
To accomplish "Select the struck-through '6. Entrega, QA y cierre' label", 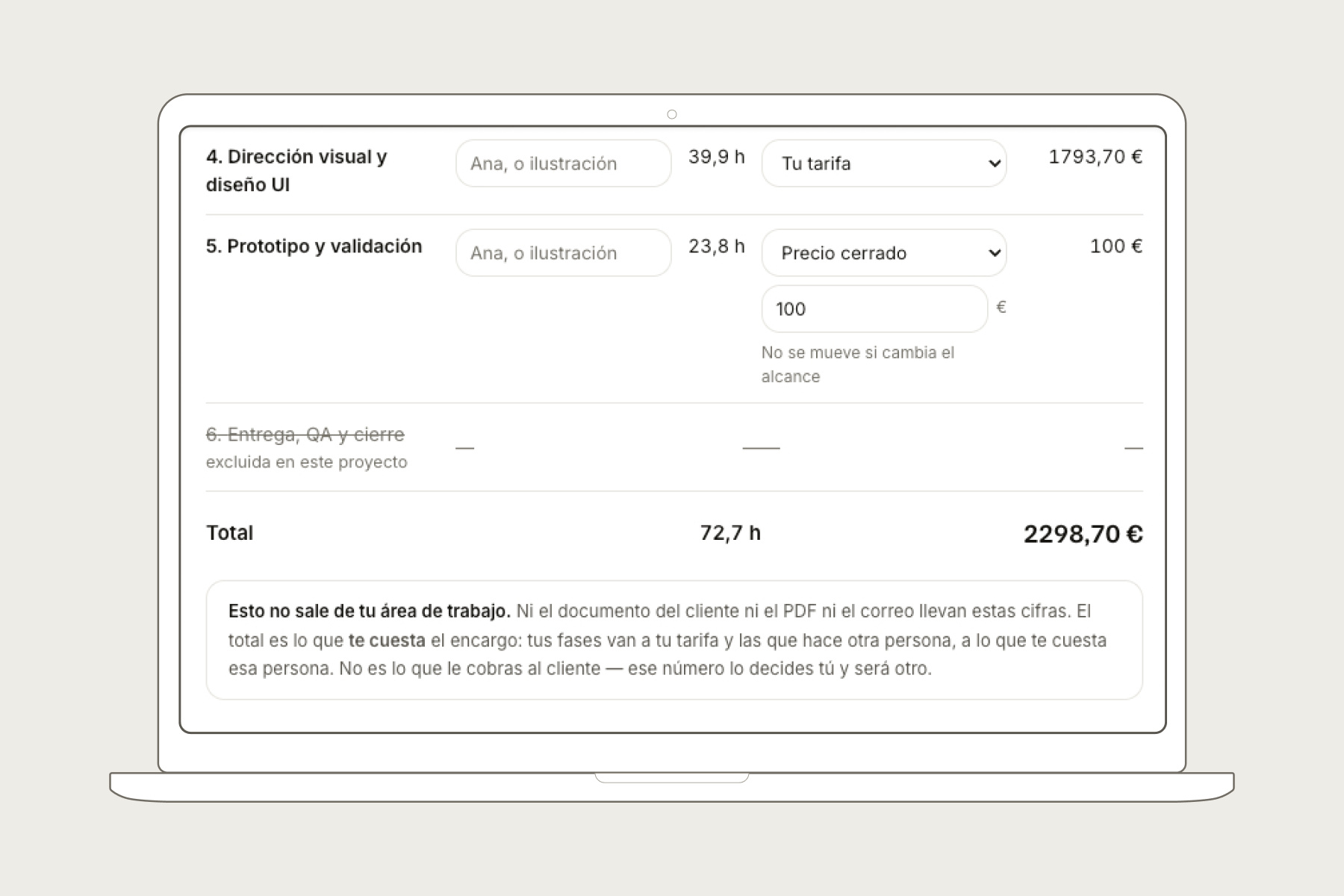I will pos(305,435).
